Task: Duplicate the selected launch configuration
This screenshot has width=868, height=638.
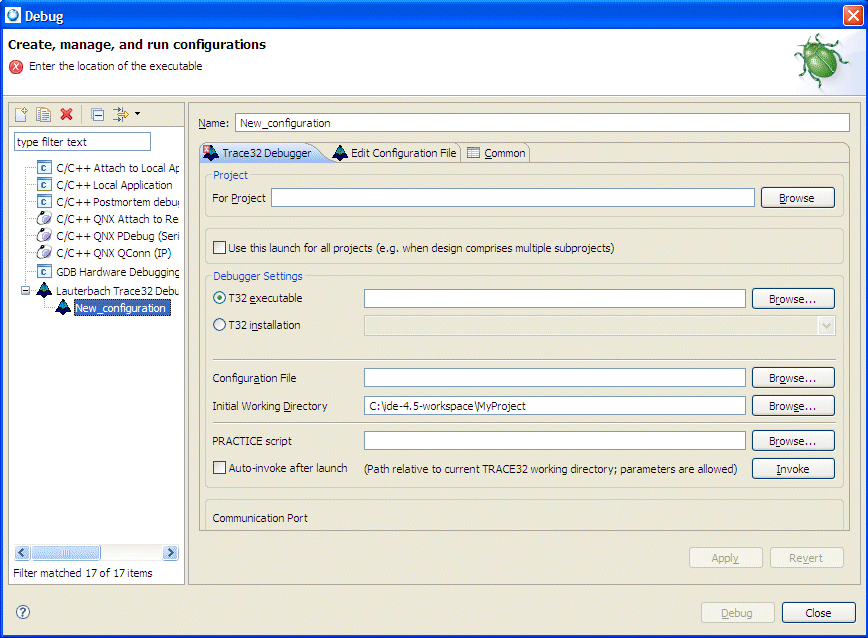Action: pyautogui.click(x=43, y=114)
